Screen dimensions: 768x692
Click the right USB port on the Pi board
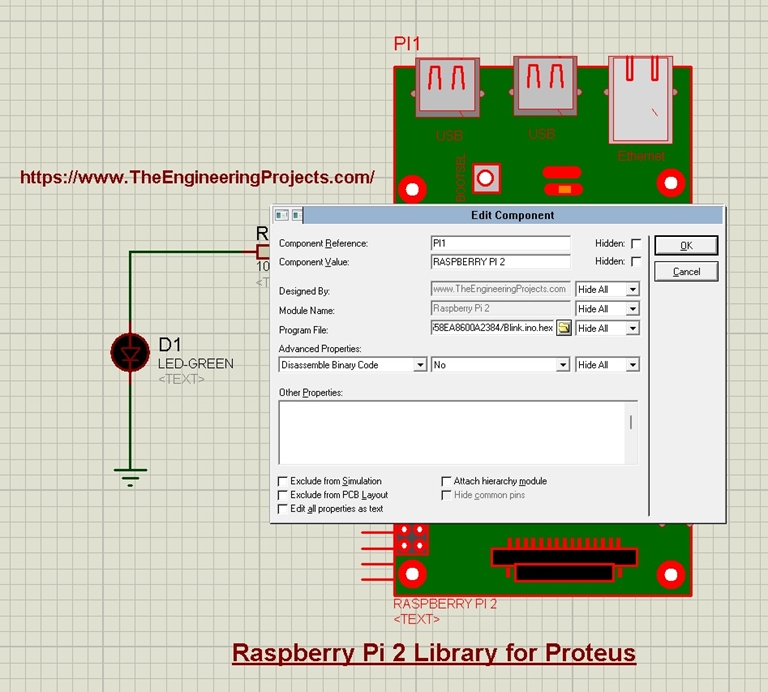pos(545,86)
